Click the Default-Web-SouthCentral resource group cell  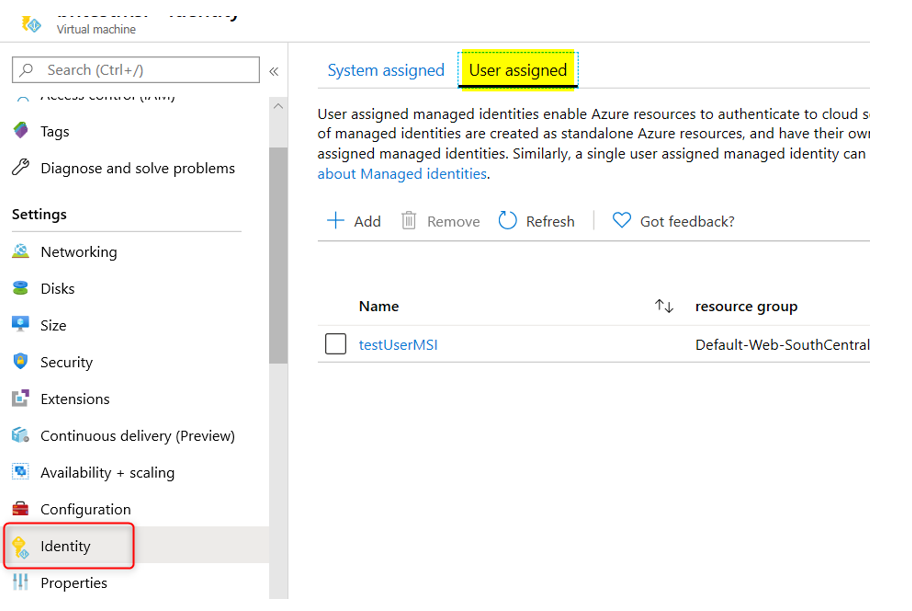[x=782, y=344]
